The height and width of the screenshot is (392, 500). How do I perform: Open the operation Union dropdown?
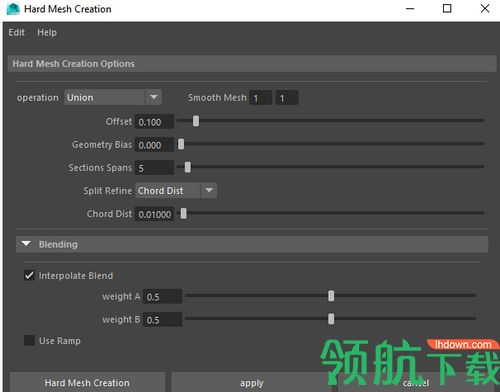113,98
